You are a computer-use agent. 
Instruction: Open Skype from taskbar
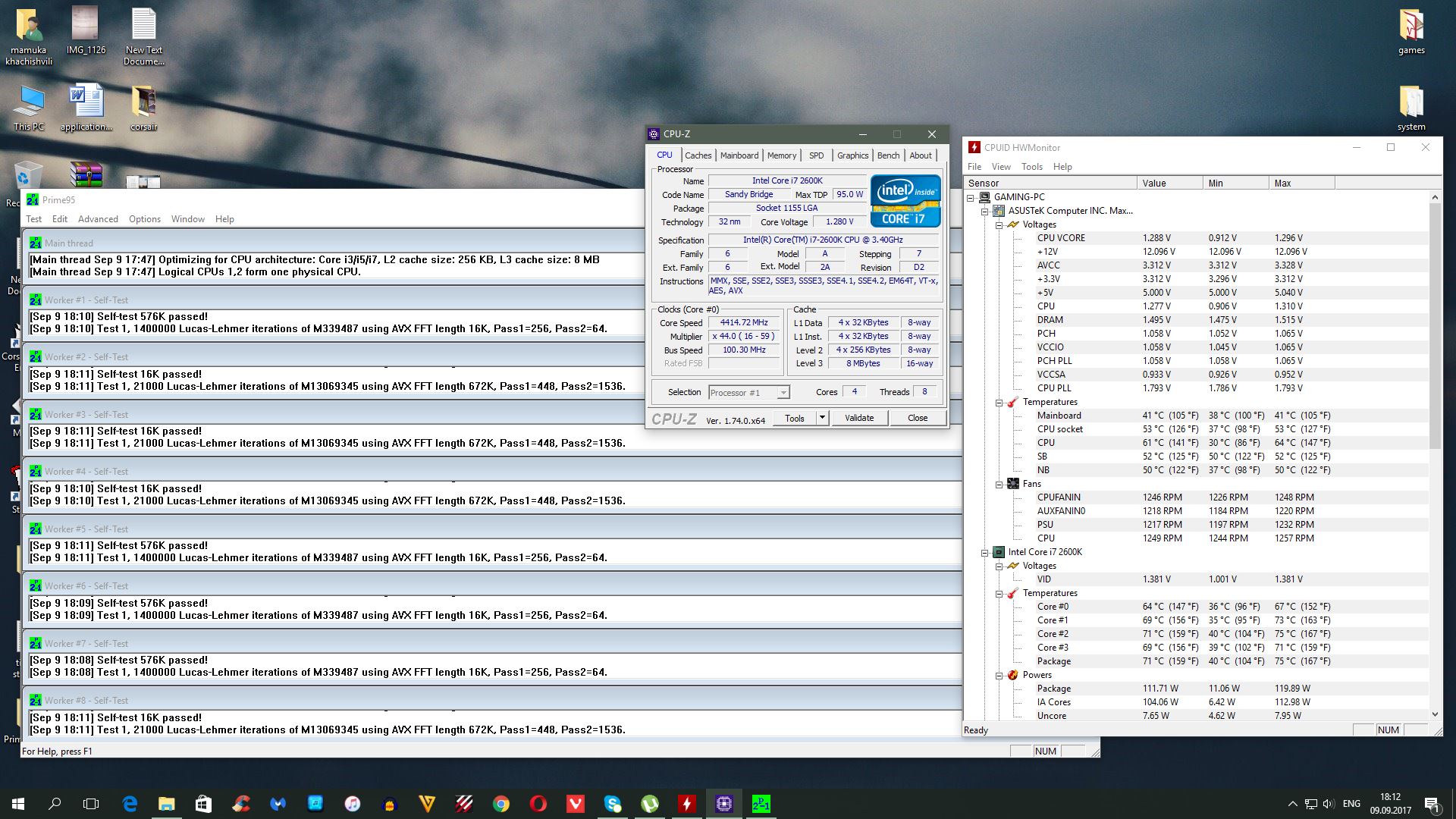point(613,804)
